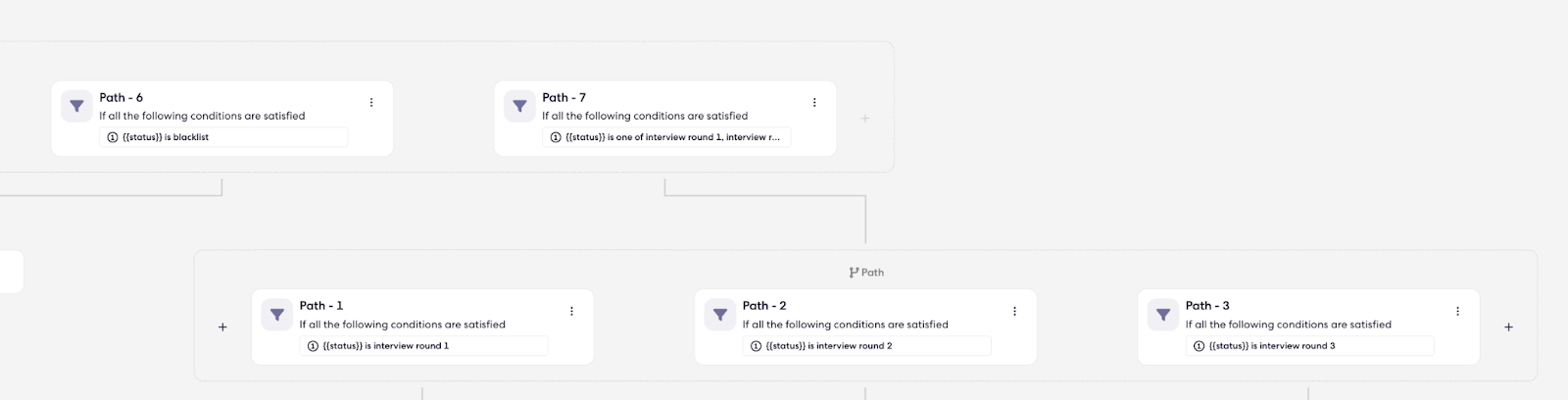Open Path - 2 three-dot options menu

click(1014, 311)
